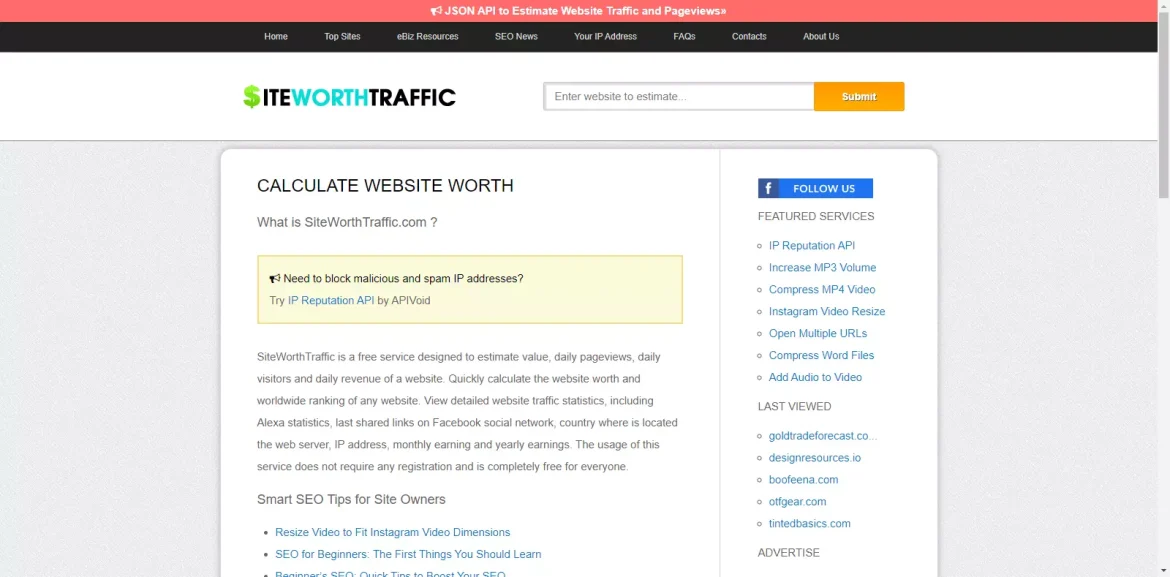Go to Home in navigation bar

(x=275, y=37)
